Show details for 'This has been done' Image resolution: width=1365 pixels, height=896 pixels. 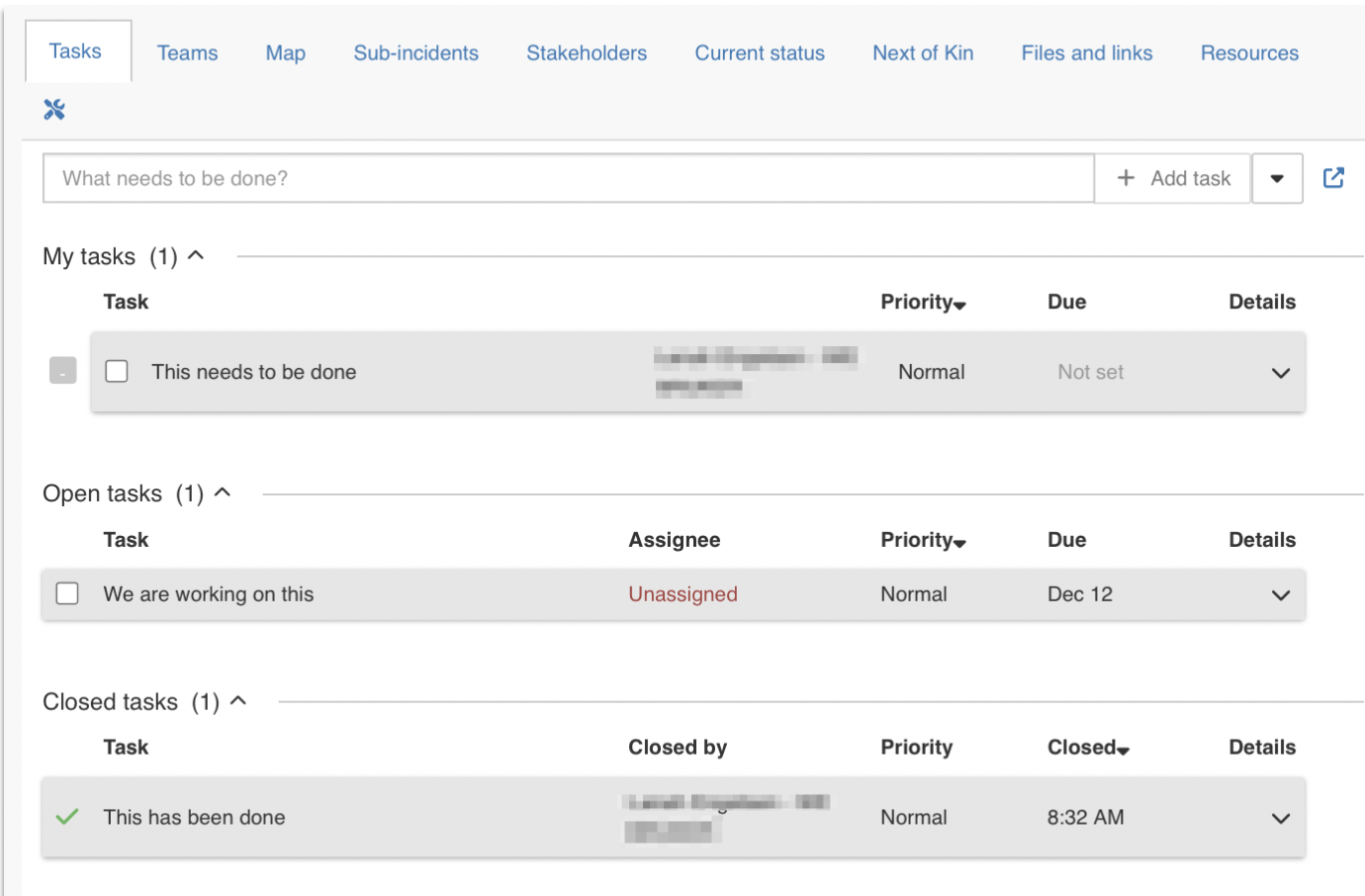pyautogui.click(x=1280, y=818)
